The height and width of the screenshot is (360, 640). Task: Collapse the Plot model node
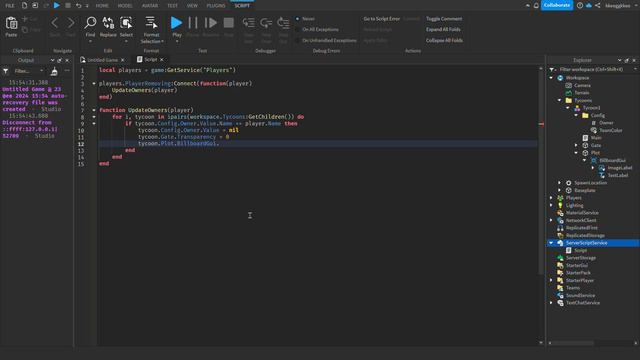click(576, 153)
